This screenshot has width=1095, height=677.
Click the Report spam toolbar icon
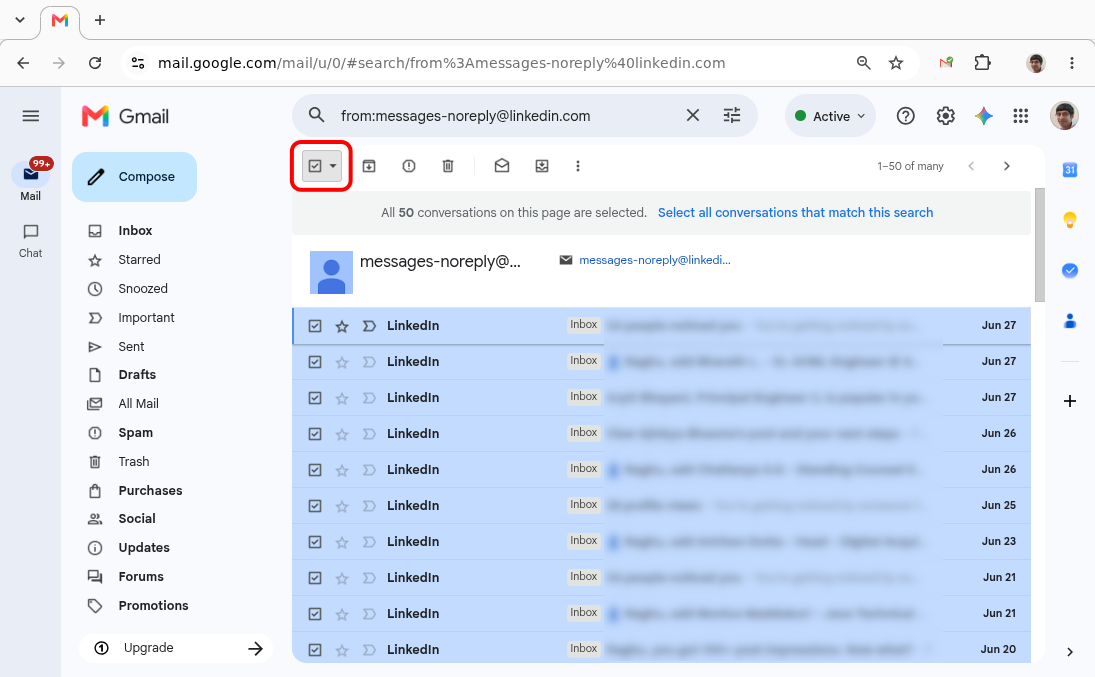point(409,166)
